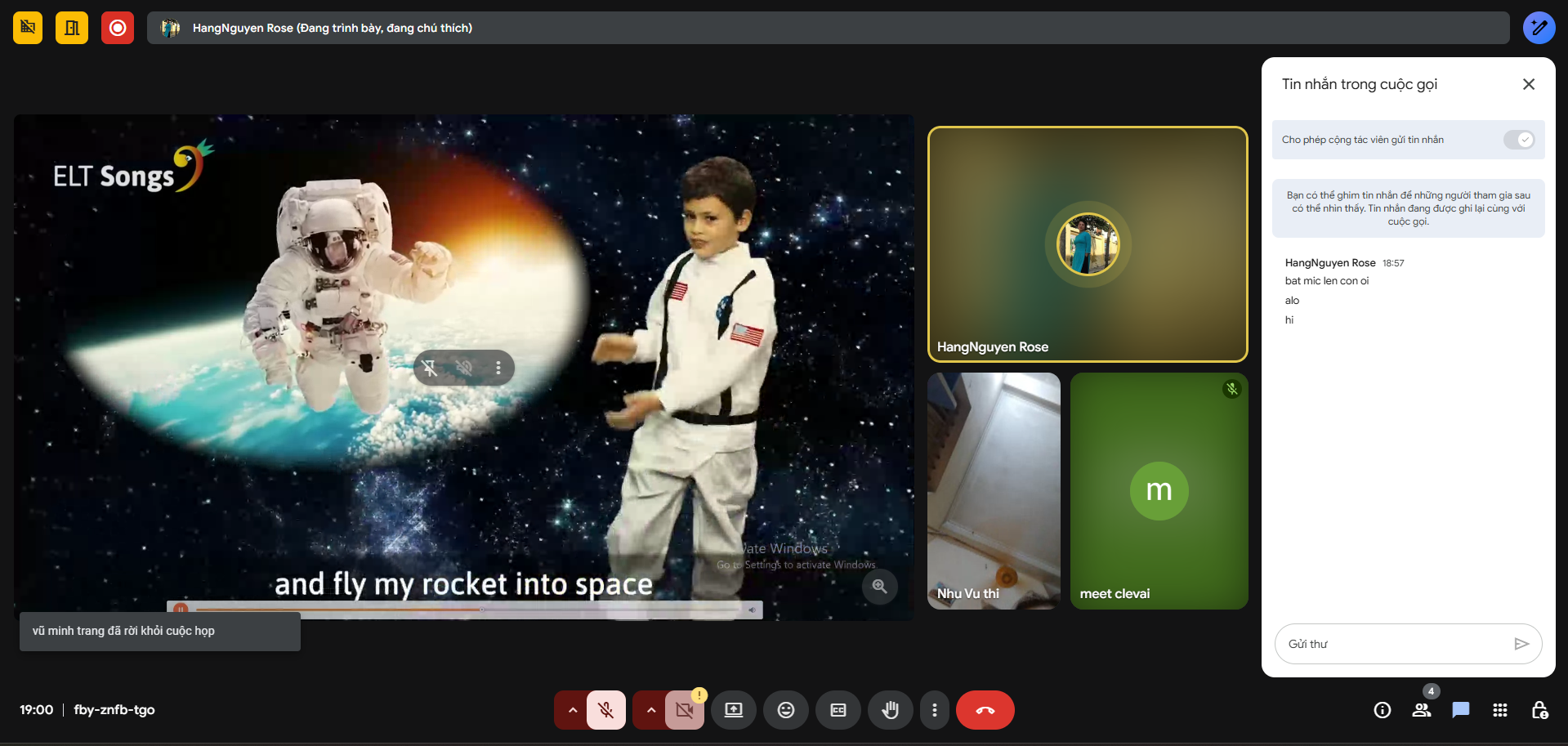Click the 19:00 clock time
1568x746 pixels.
[37, 710]
